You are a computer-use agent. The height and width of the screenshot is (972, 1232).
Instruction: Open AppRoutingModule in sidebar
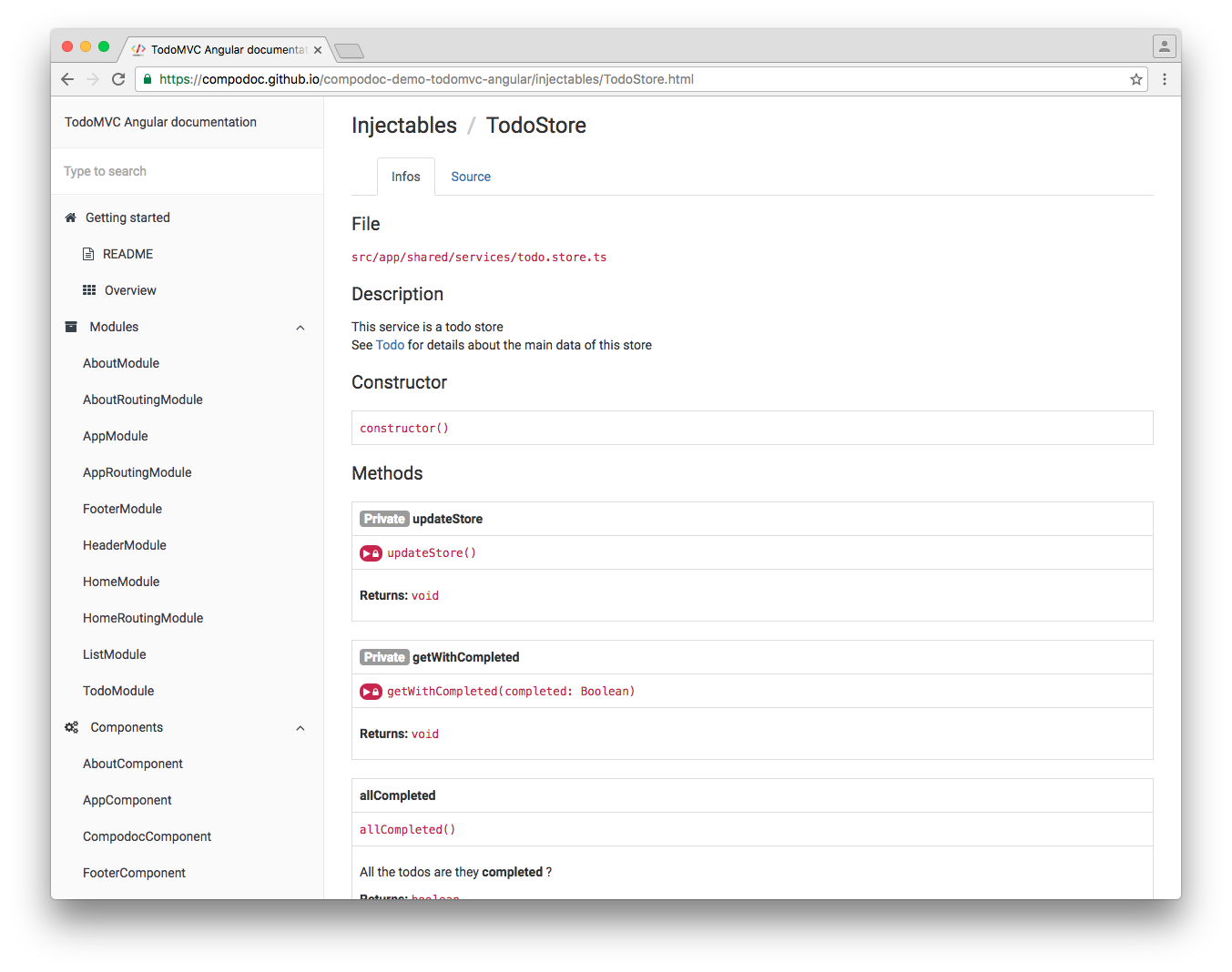click(x=137, y=472)
